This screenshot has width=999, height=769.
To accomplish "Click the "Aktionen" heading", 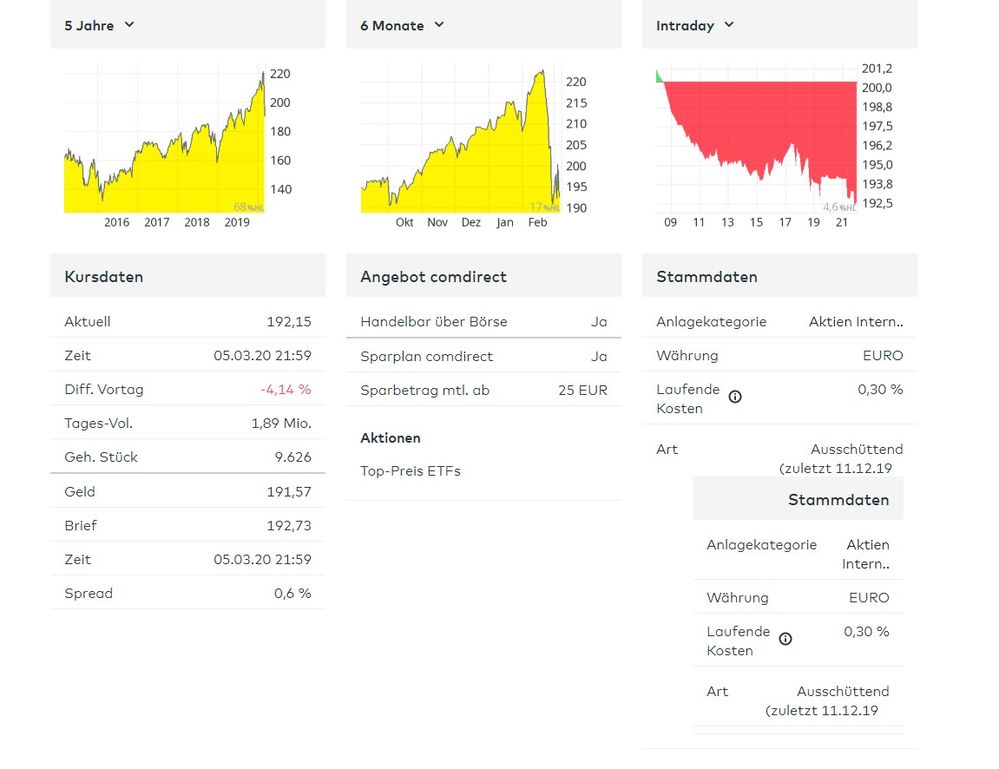I will pyautogui.click(x=390, y=438).
